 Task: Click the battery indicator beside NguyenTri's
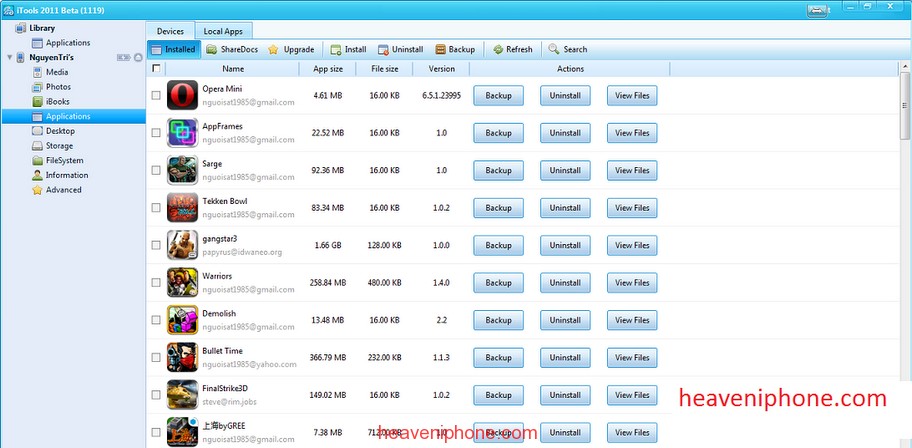[124, 58]
